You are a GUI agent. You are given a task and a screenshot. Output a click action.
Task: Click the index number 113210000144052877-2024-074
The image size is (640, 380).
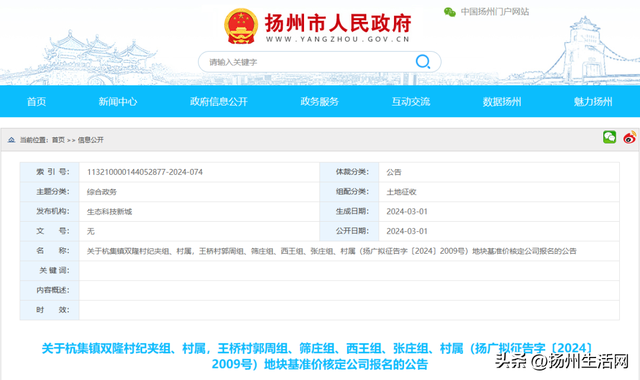point(144,172)
